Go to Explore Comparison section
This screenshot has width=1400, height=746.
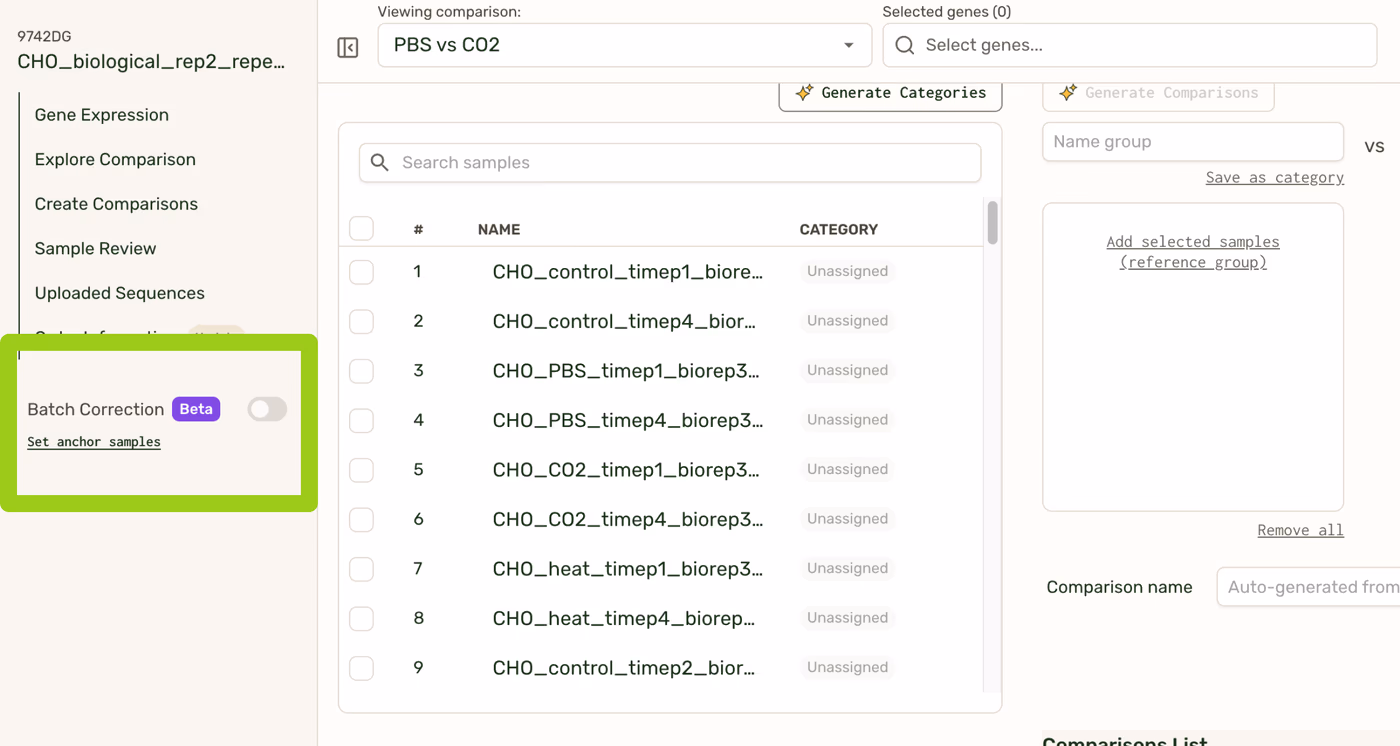click(x=115, y=159)
